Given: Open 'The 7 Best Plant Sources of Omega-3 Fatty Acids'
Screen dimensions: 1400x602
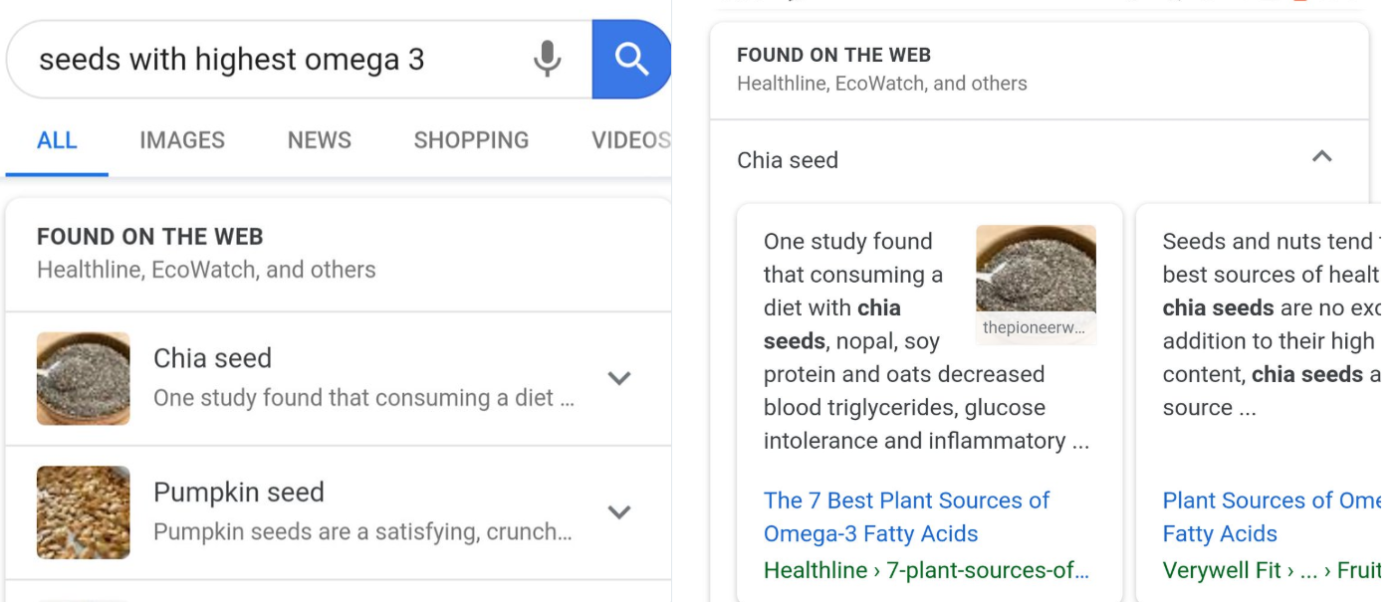Looking at the screenshot, I should [x=906, y=517].
